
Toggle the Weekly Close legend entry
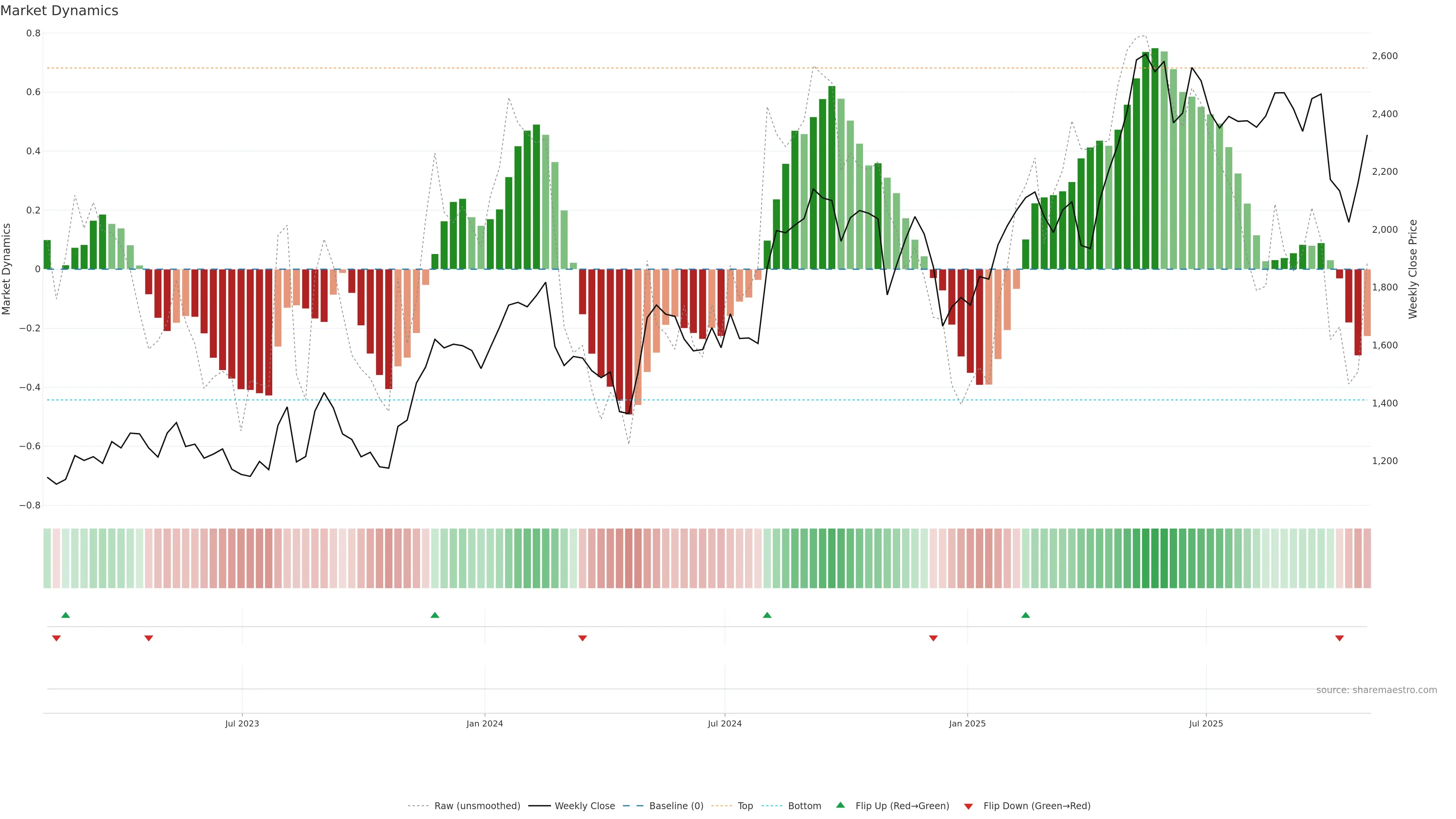tap(584, 806)
